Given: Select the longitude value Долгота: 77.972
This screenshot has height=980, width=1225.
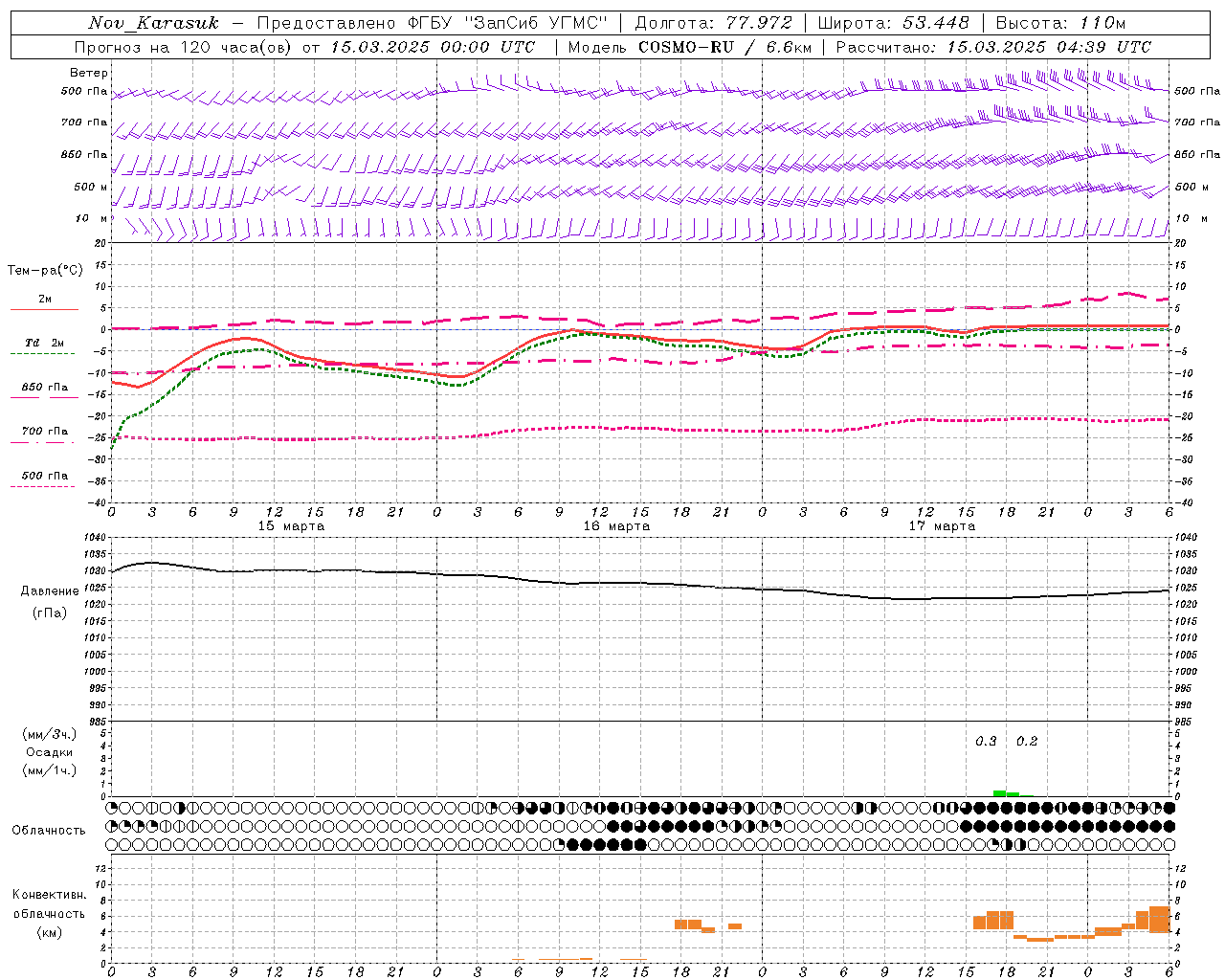Looking at the screenshot, I should click(x=714, y=23).
